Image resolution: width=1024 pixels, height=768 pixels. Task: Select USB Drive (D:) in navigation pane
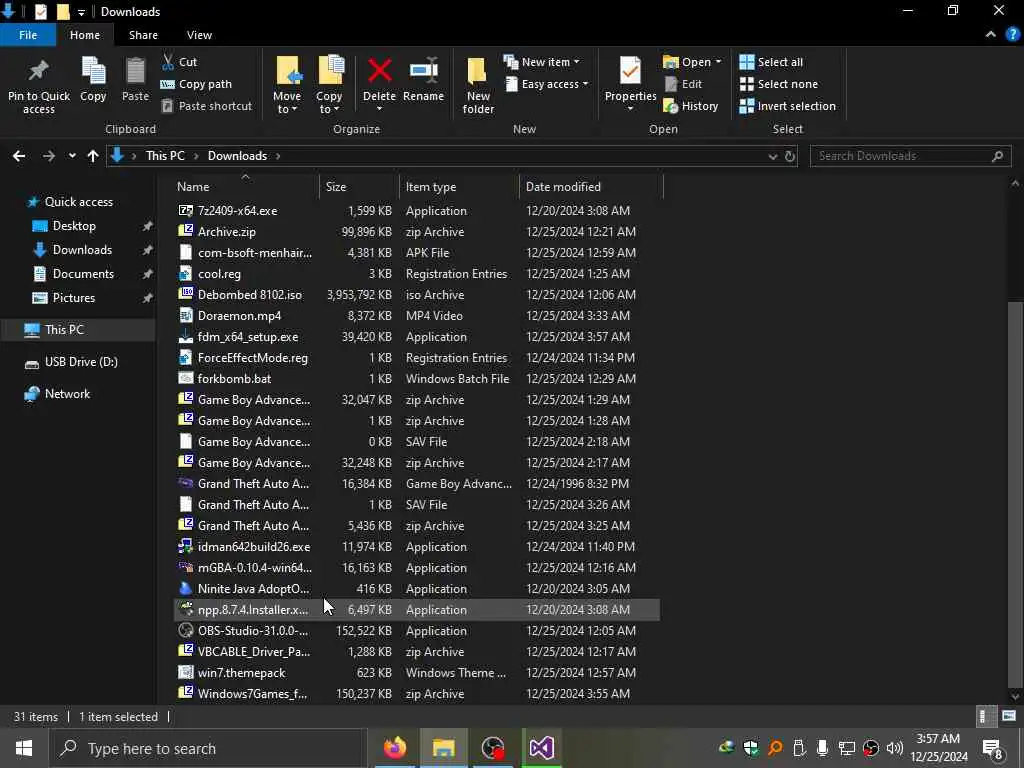[81, 362]
